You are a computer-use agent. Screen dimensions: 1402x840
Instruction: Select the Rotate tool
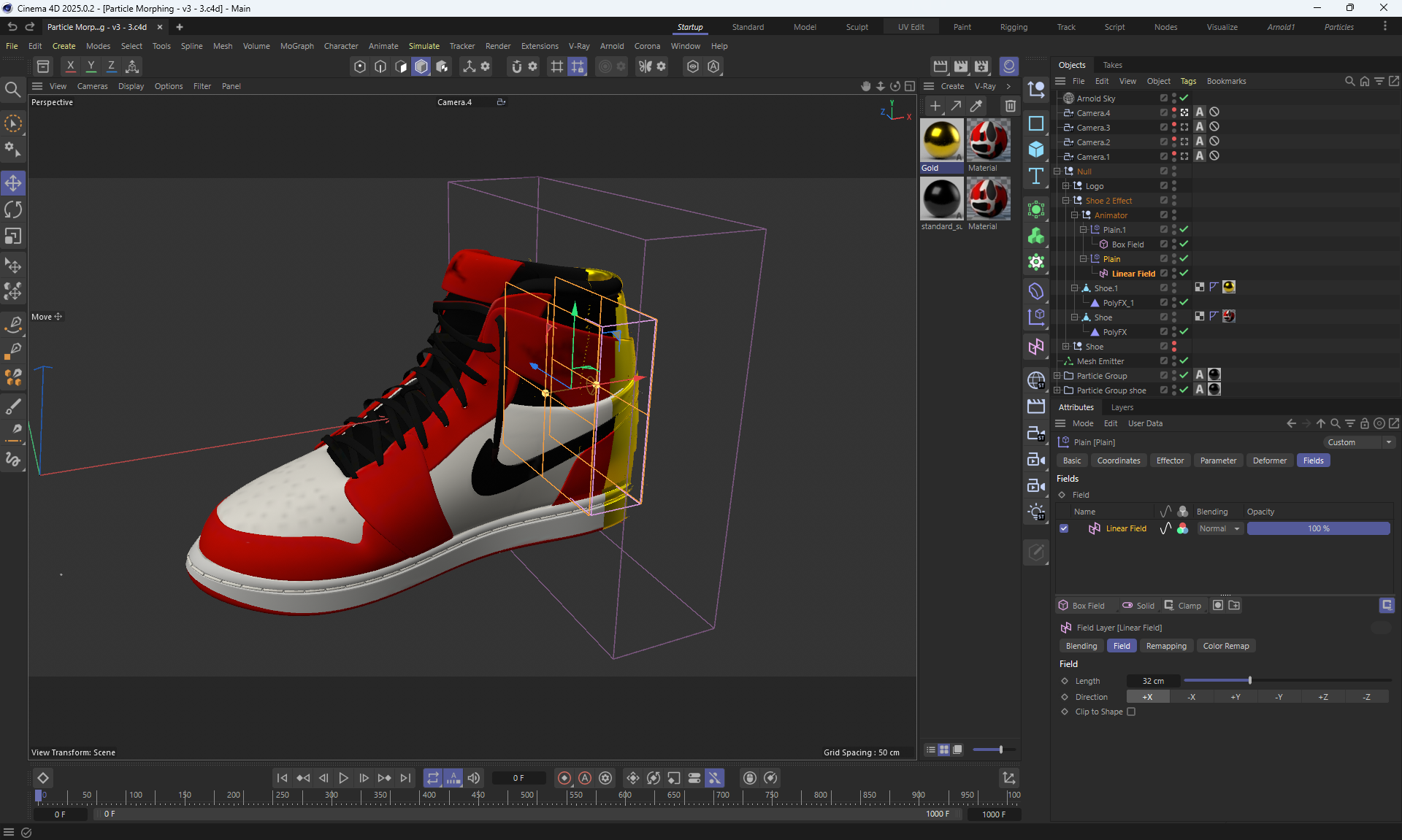(13, 209)
